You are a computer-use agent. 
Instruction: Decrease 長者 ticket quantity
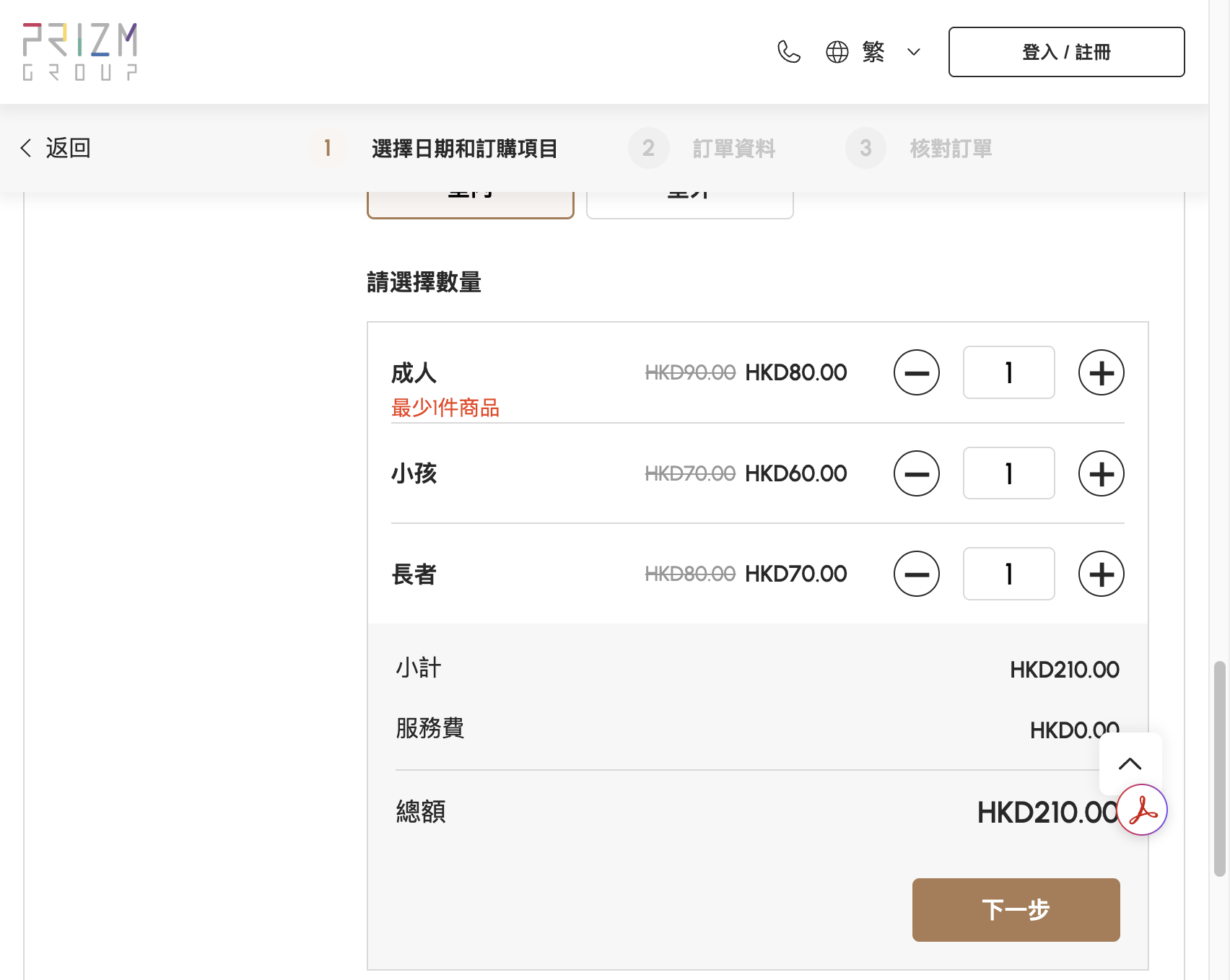point(917,574)
